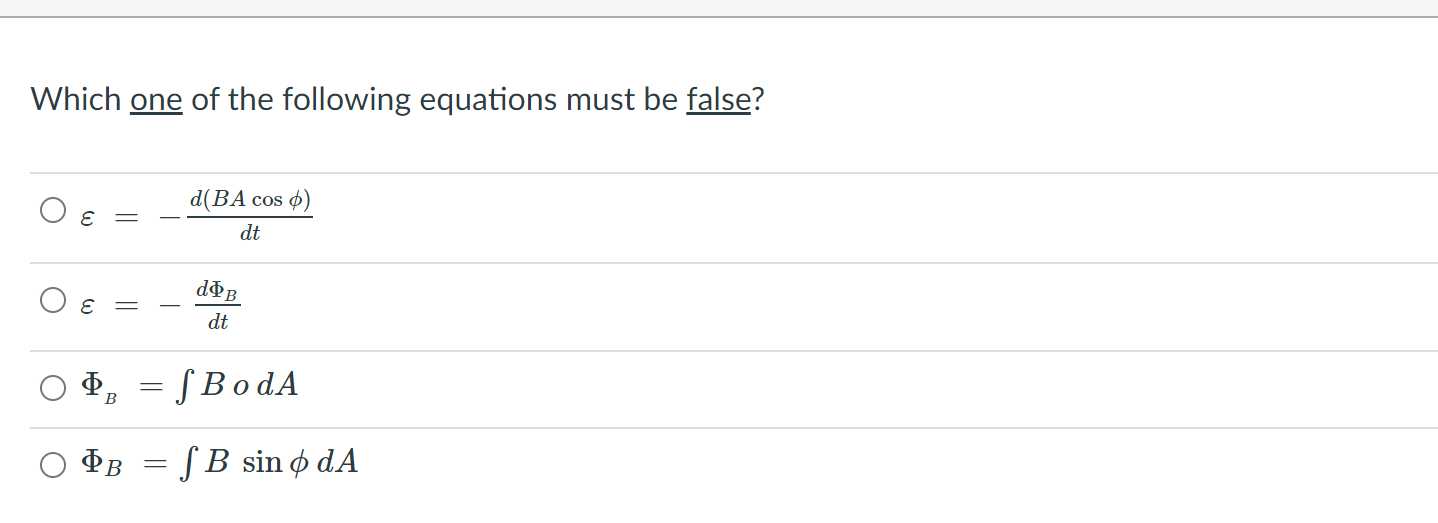
Task: Click the underlined word 'false' in the question
Action: click(x=718, y=100)
